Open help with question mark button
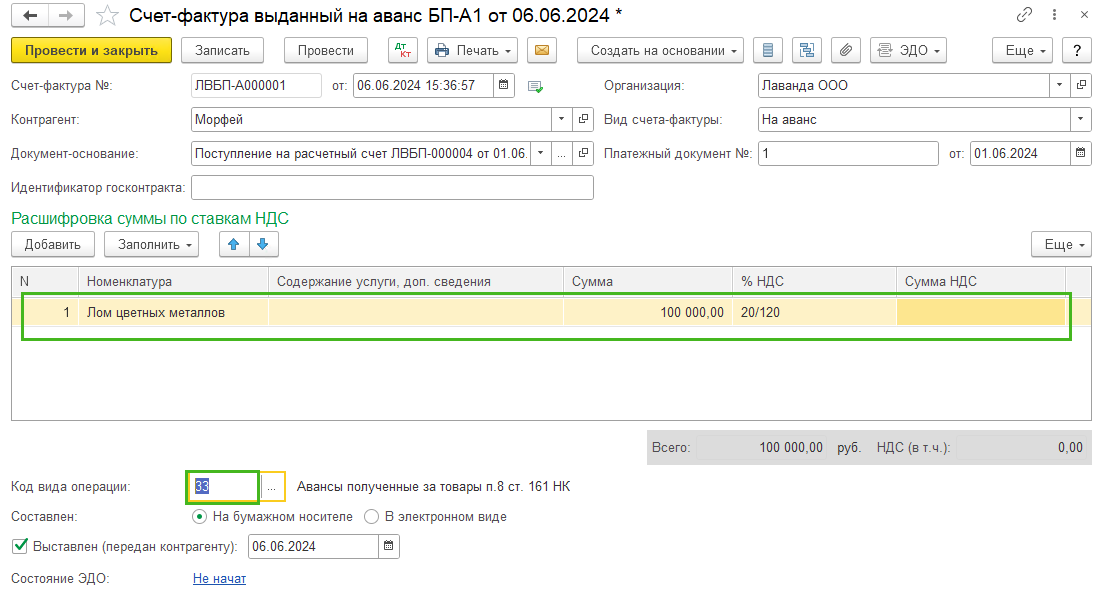Viewport: 1101px width, 594px height. click(1077, 51)
